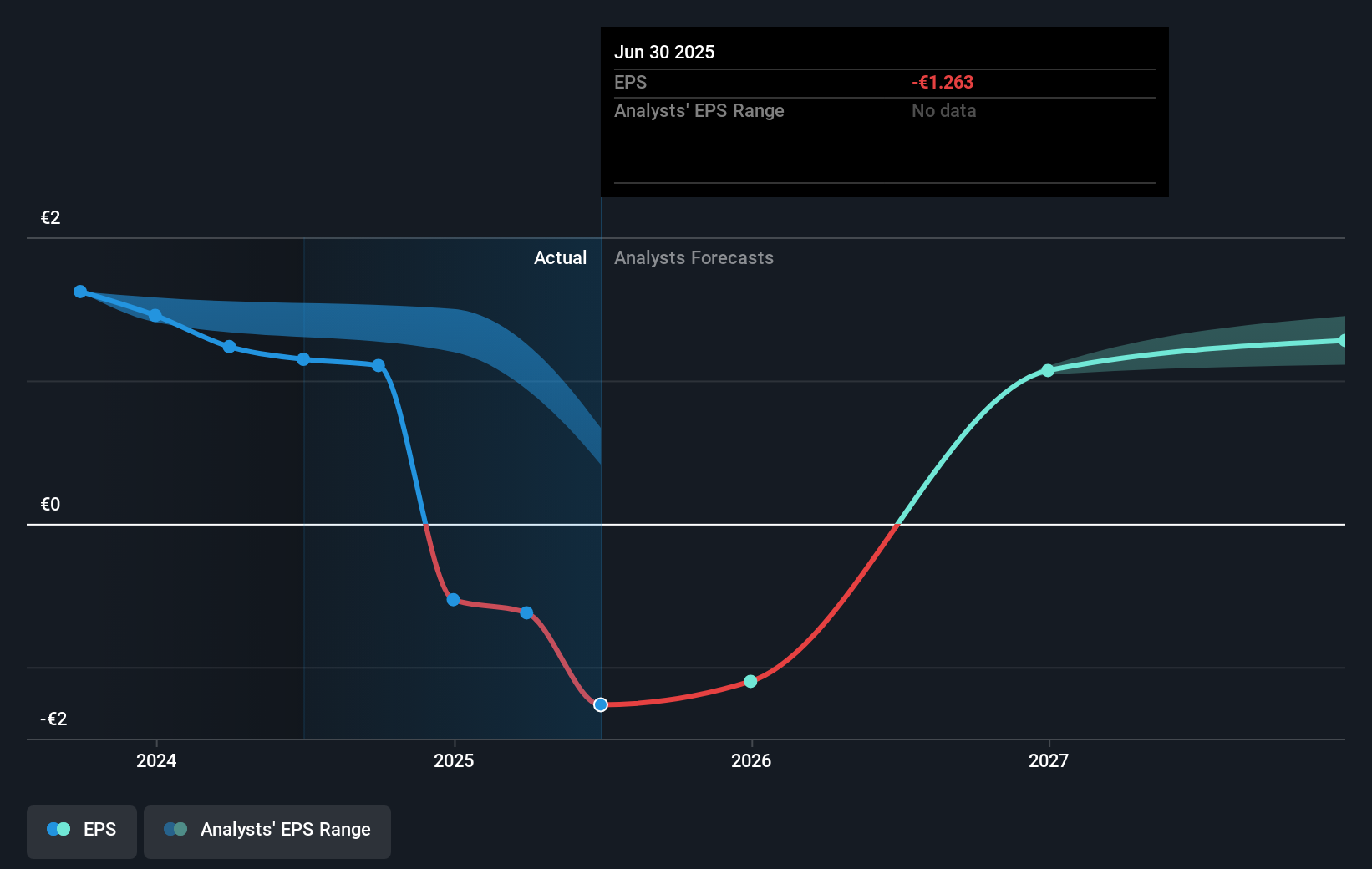Screen dimensions: 1372x869
Task: Click the 2025 label on the time axis
Action: (x=454, y=761)
